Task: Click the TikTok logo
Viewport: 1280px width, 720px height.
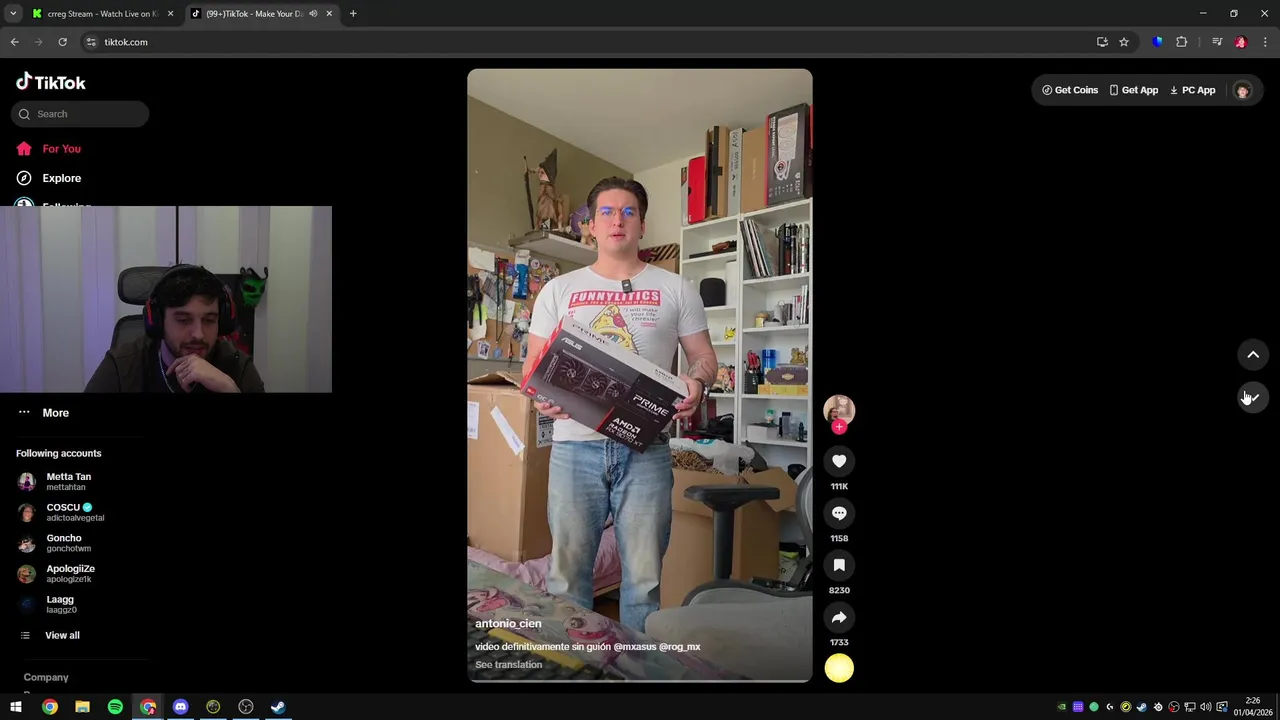Action: tap(51, 82)
